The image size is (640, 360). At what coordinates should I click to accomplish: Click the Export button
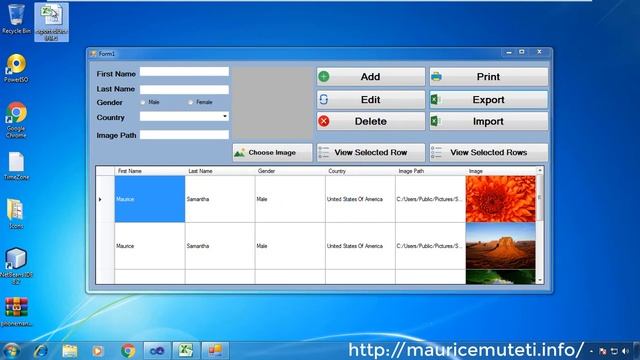click(489, 100)
